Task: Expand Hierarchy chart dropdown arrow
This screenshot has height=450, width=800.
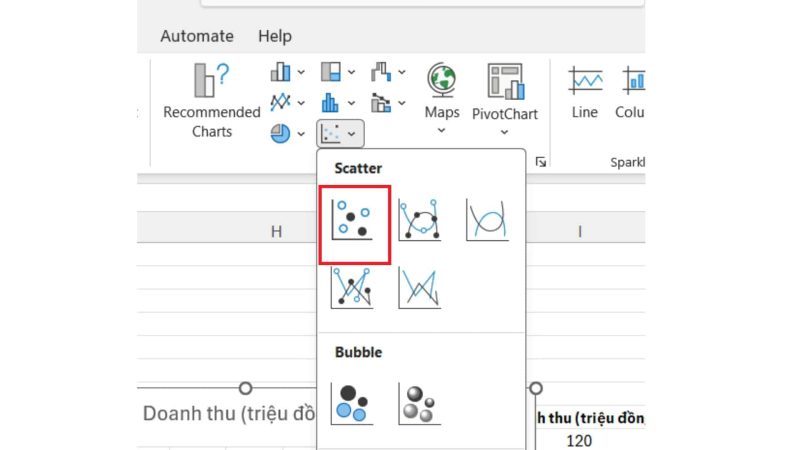Action: click(x=352, y=72)
